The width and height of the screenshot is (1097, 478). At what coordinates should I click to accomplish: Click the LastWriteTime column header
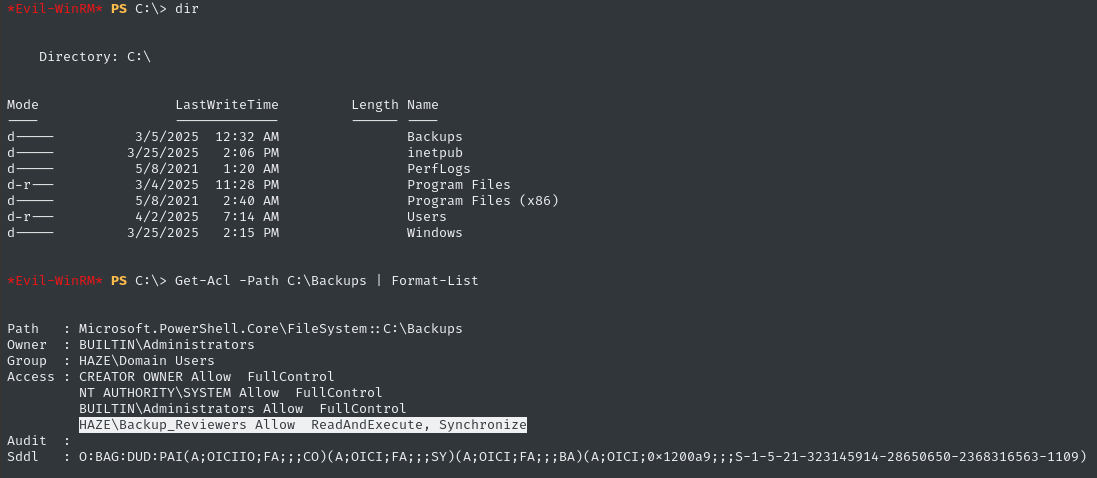pos(226,104)
